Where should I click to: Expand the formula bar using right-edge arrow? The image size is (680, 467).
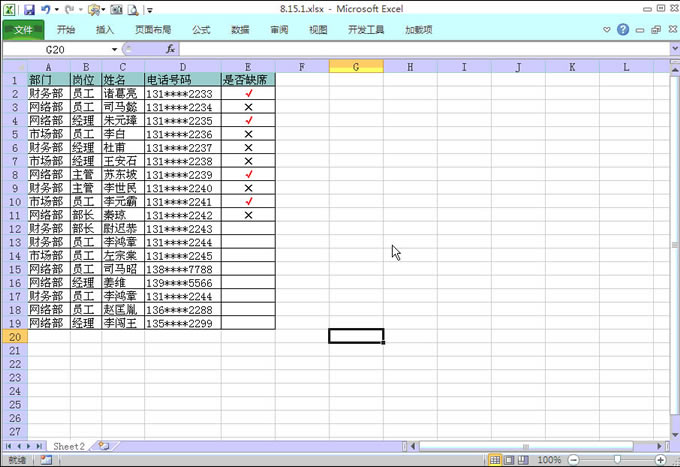[675, 49]
